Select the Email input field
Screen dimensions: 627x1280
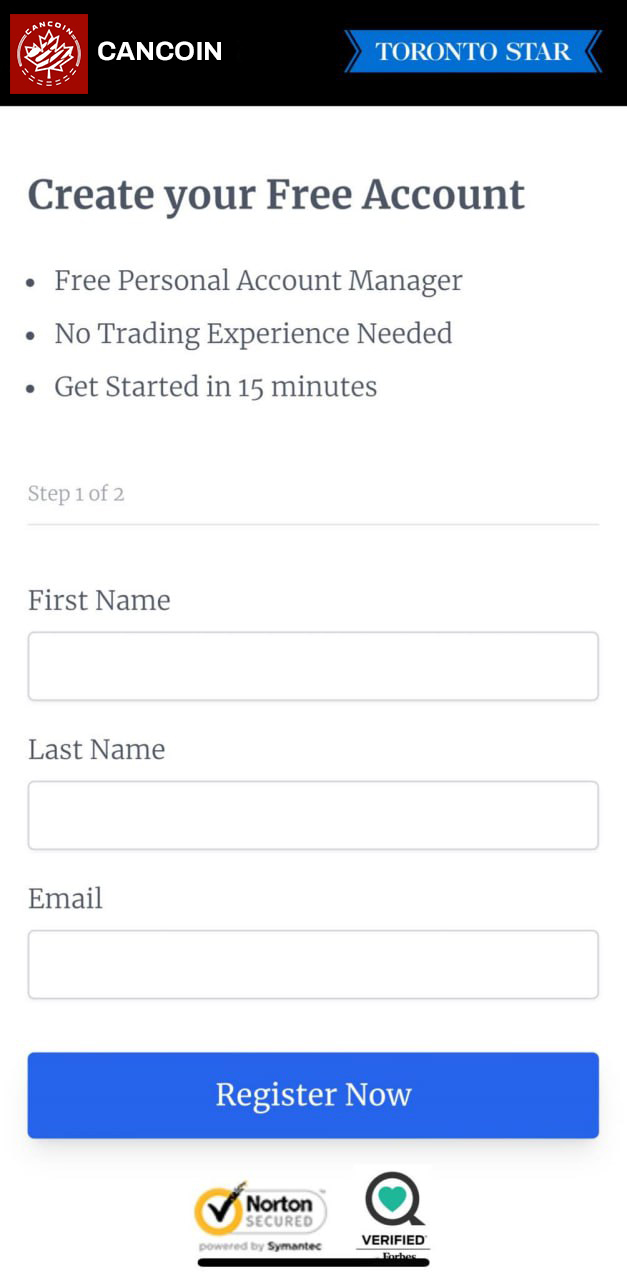313,964
